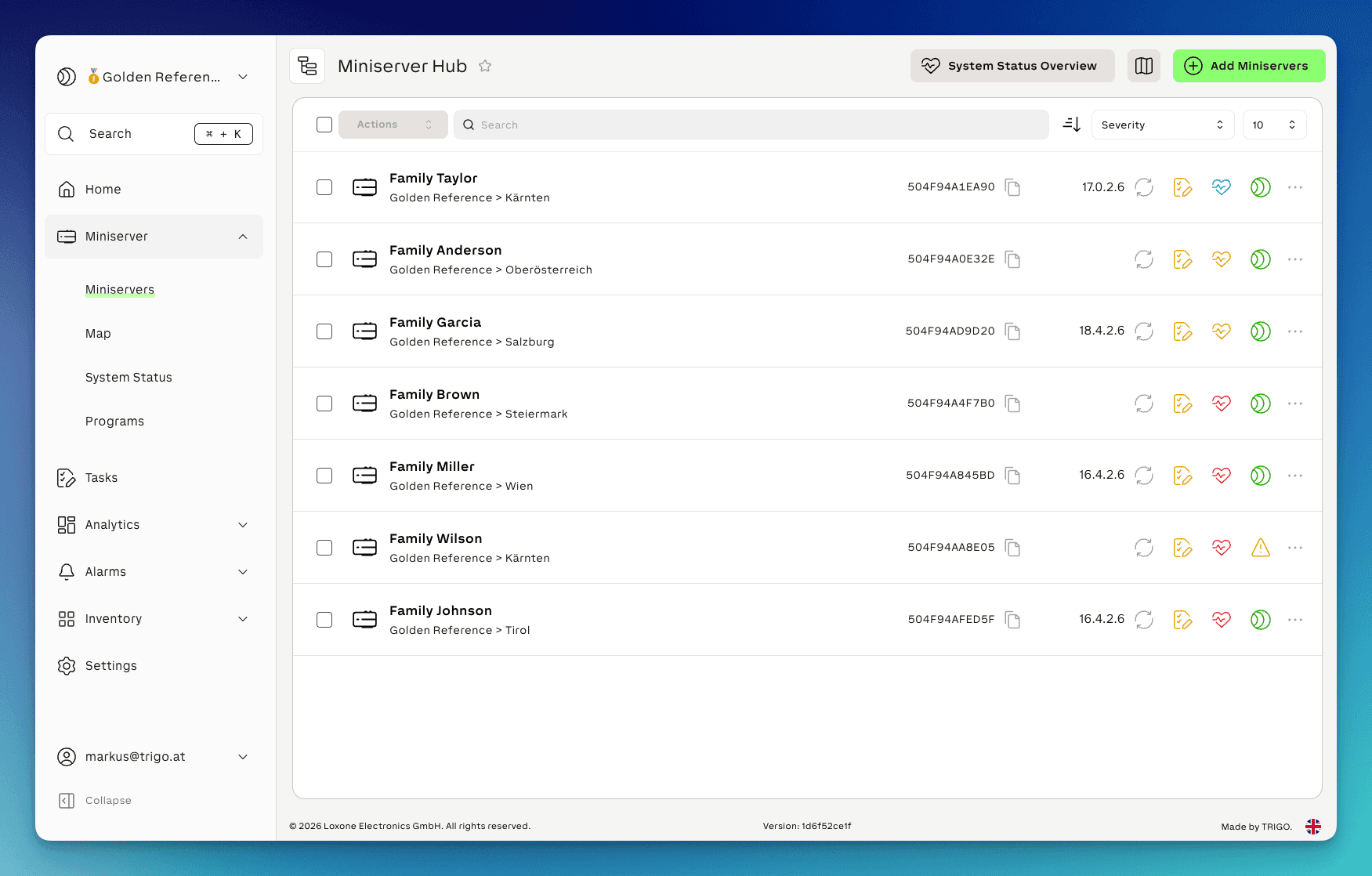View red health status of Family Brown
The width and height of the screenshot is (1372, 876).
(x=1222, y=404)
